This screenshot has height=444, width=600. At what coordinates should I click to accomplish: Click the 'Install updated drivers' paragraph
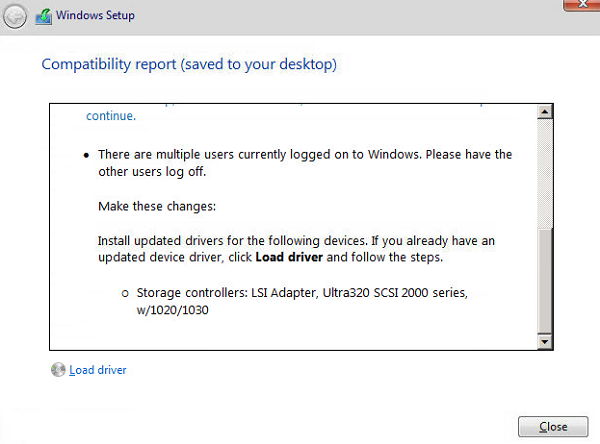click(x=297, y=249)
